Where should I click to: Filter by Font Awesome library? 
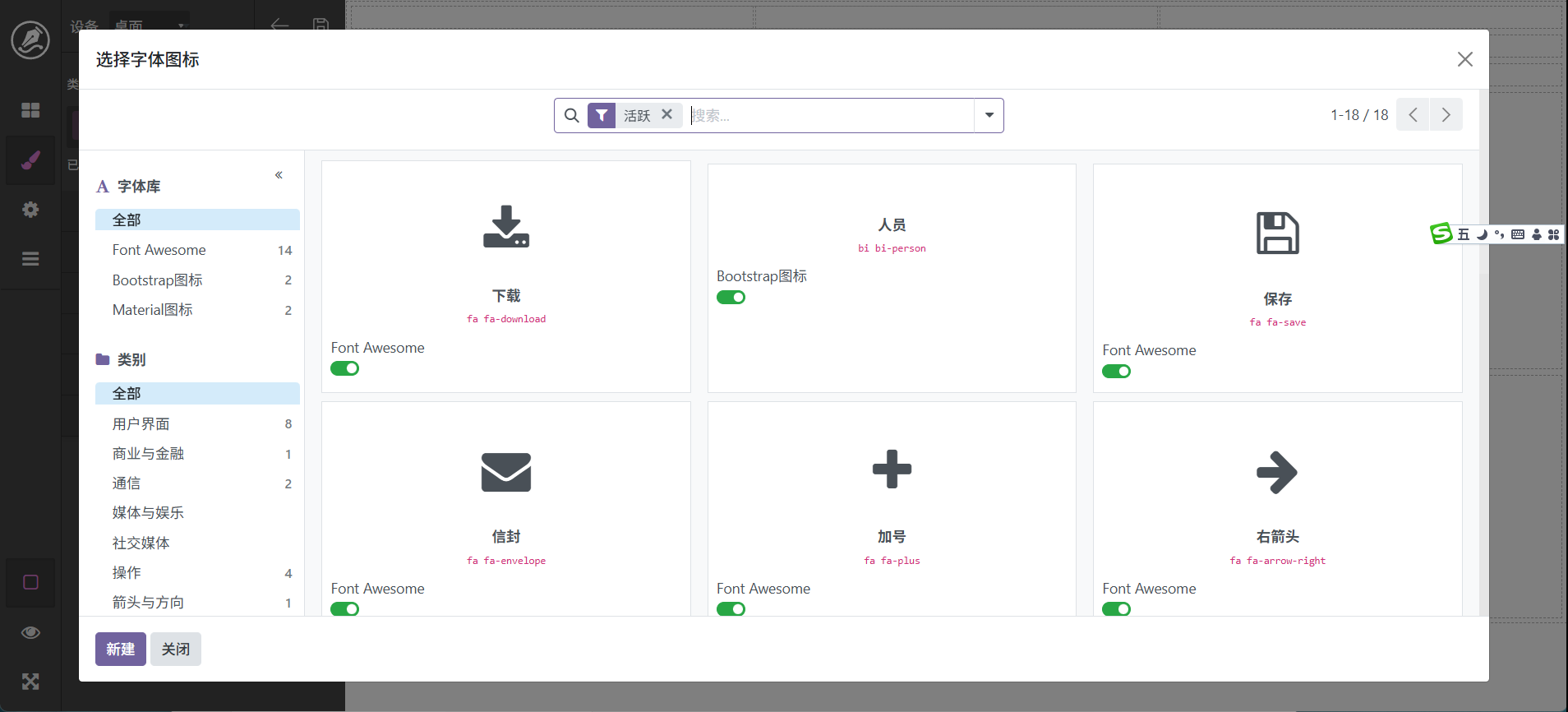coord(159,250)
